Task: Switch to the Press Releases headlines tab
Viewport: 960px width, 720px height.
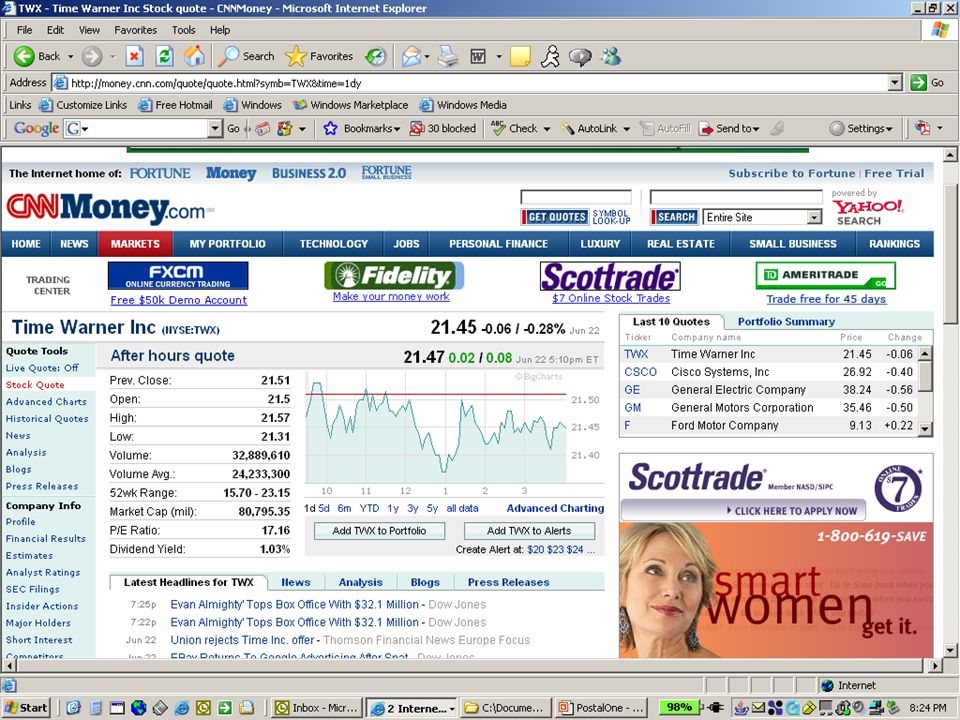Action: point(508,582)
